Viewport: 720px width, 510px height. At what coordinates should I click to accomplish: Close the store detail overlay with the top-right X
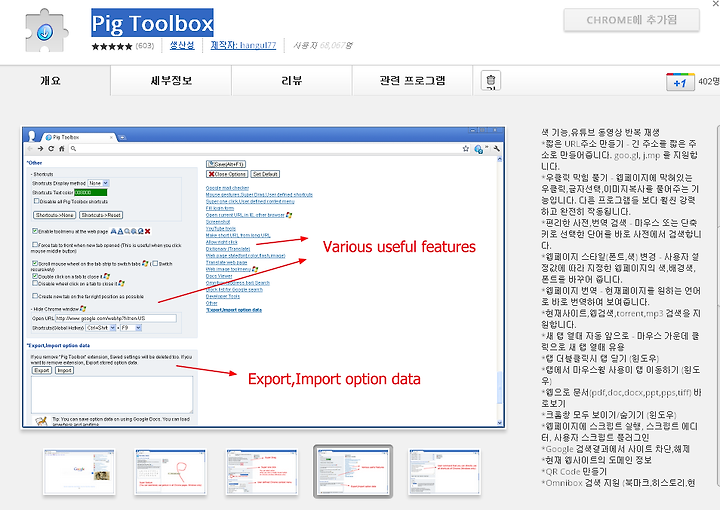(715, 3)
